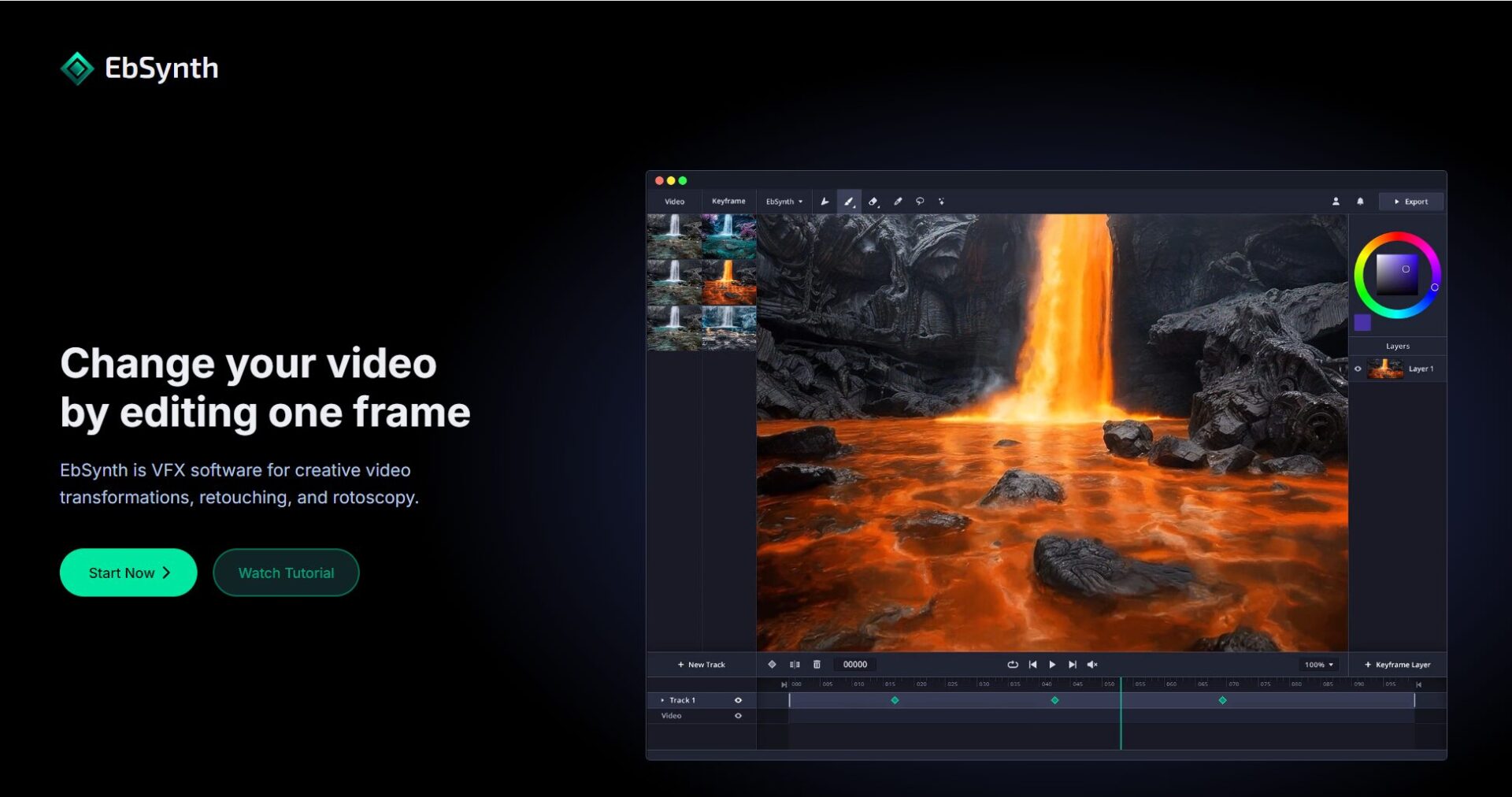Open the EbSynth dropdown menu

(784, 202)
